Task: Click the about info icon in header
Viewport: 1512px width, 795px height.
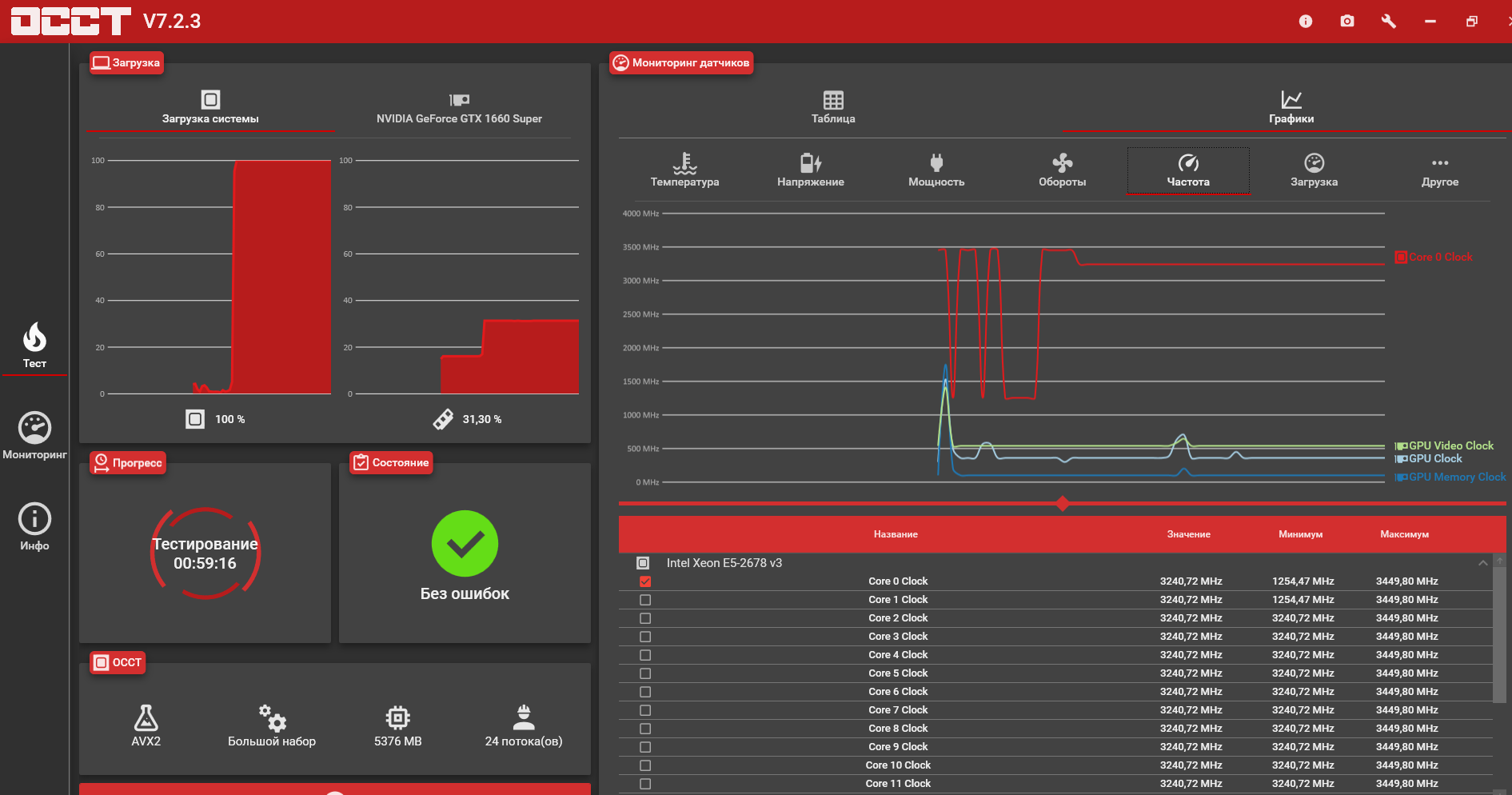Action: click(1306, 21)
